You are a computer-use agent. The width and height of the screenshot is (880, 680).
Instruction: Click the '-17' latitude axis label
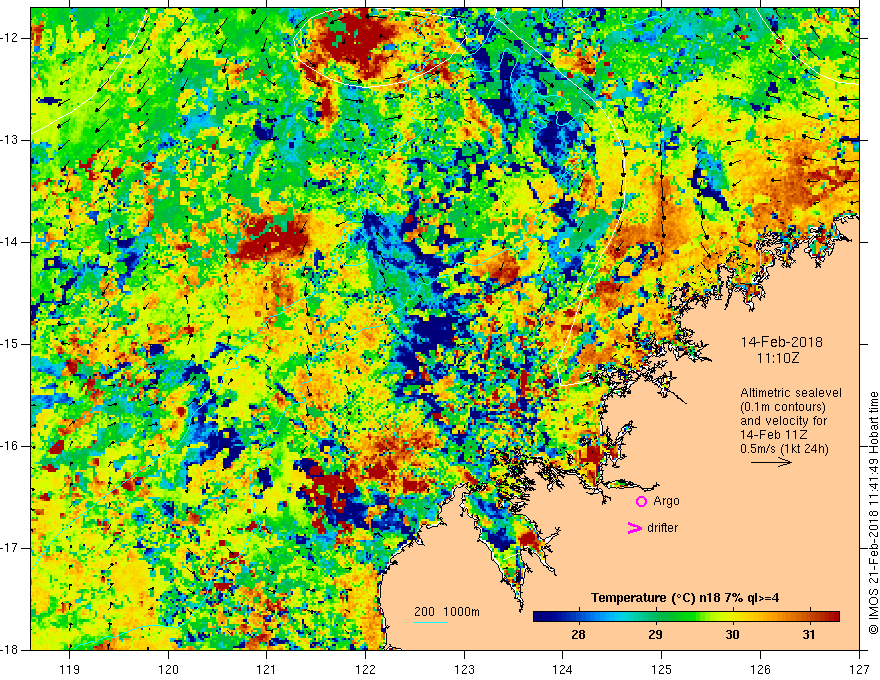pyautogui.click(x=10, y=548)
